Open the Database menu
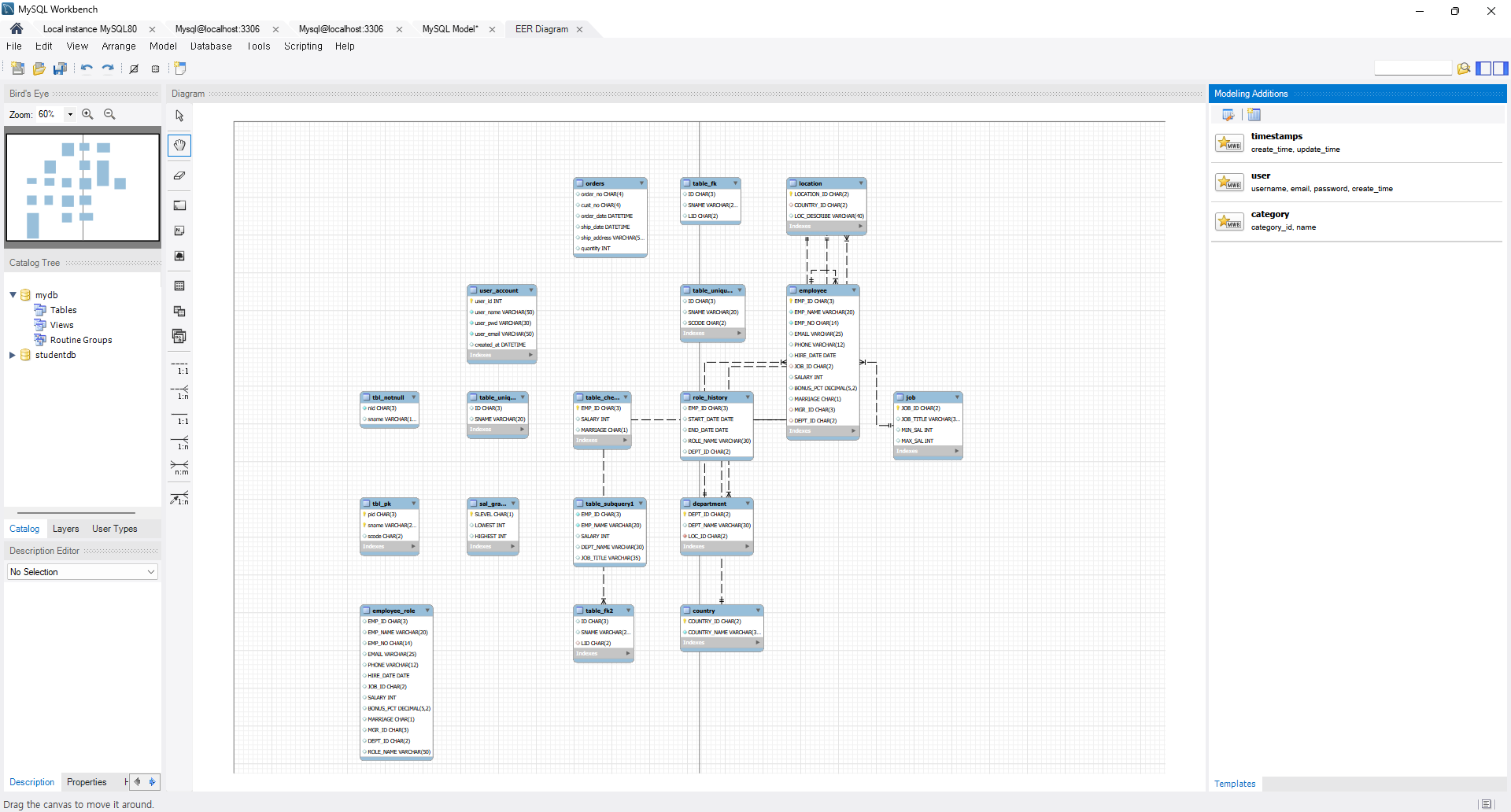 pyautogui.click(x=211, y=46)
